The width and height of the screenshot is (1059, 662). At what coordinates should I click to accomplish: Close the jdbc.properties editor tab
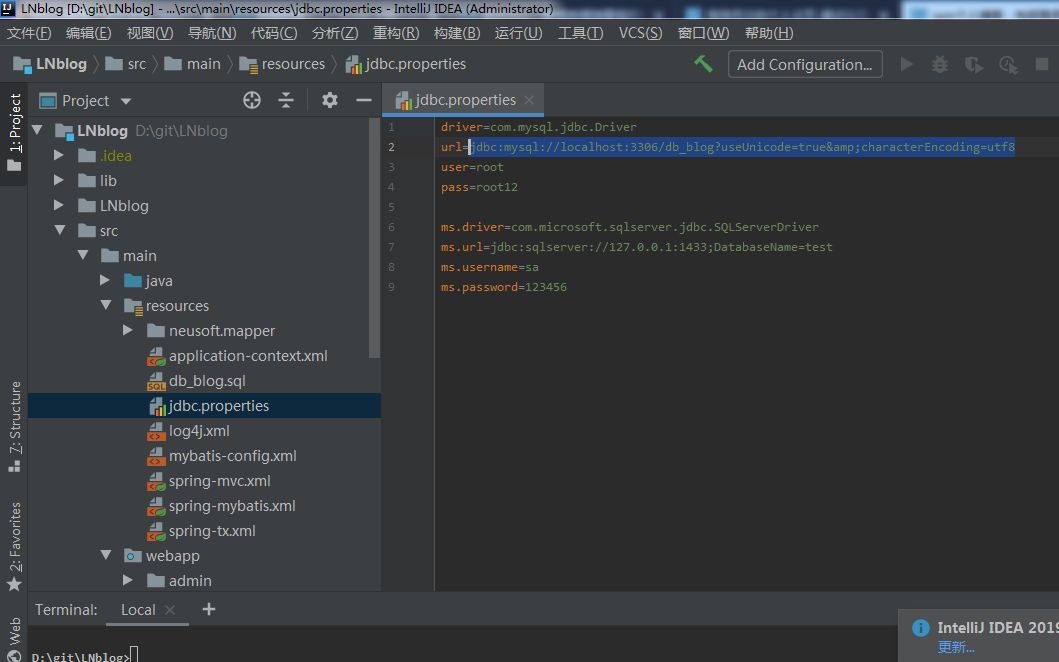coord(529,100)
